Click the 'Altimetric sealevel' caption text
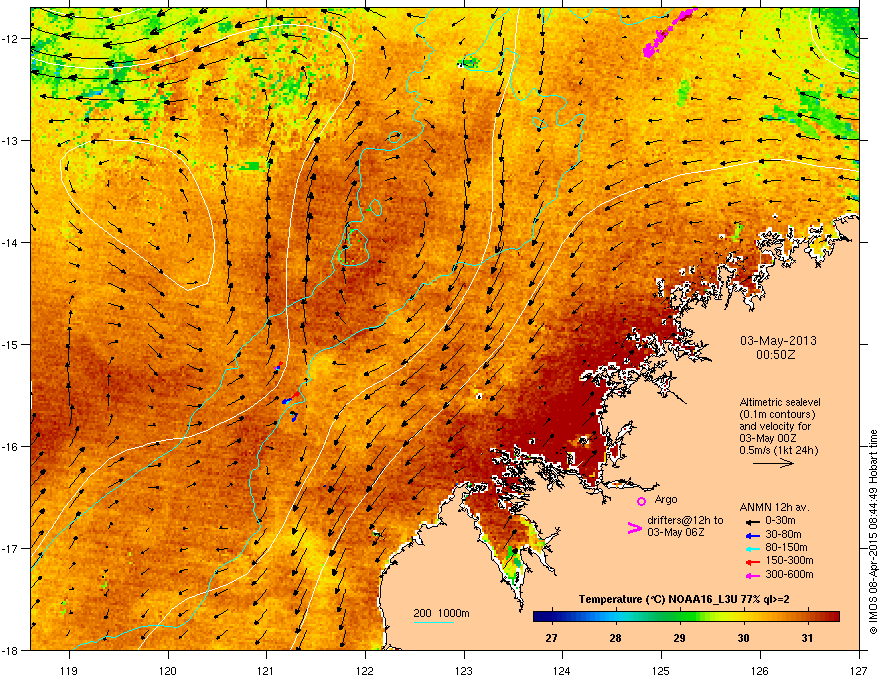Image resolution: width=880 pixels, height=680 pixels. (780, 402)
